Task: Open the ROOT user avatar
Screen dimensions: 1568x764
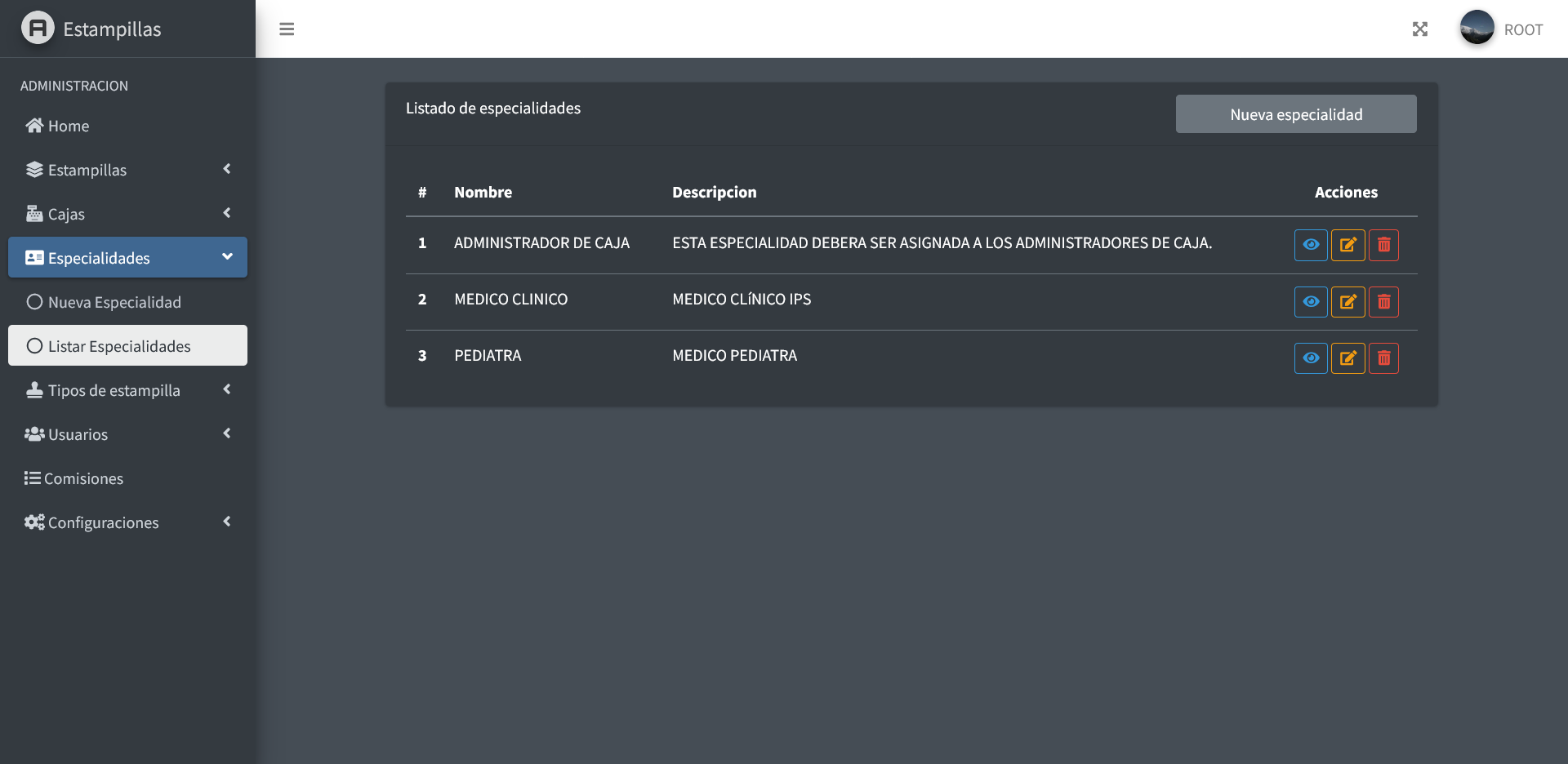Action: [x=1477, y=28]
